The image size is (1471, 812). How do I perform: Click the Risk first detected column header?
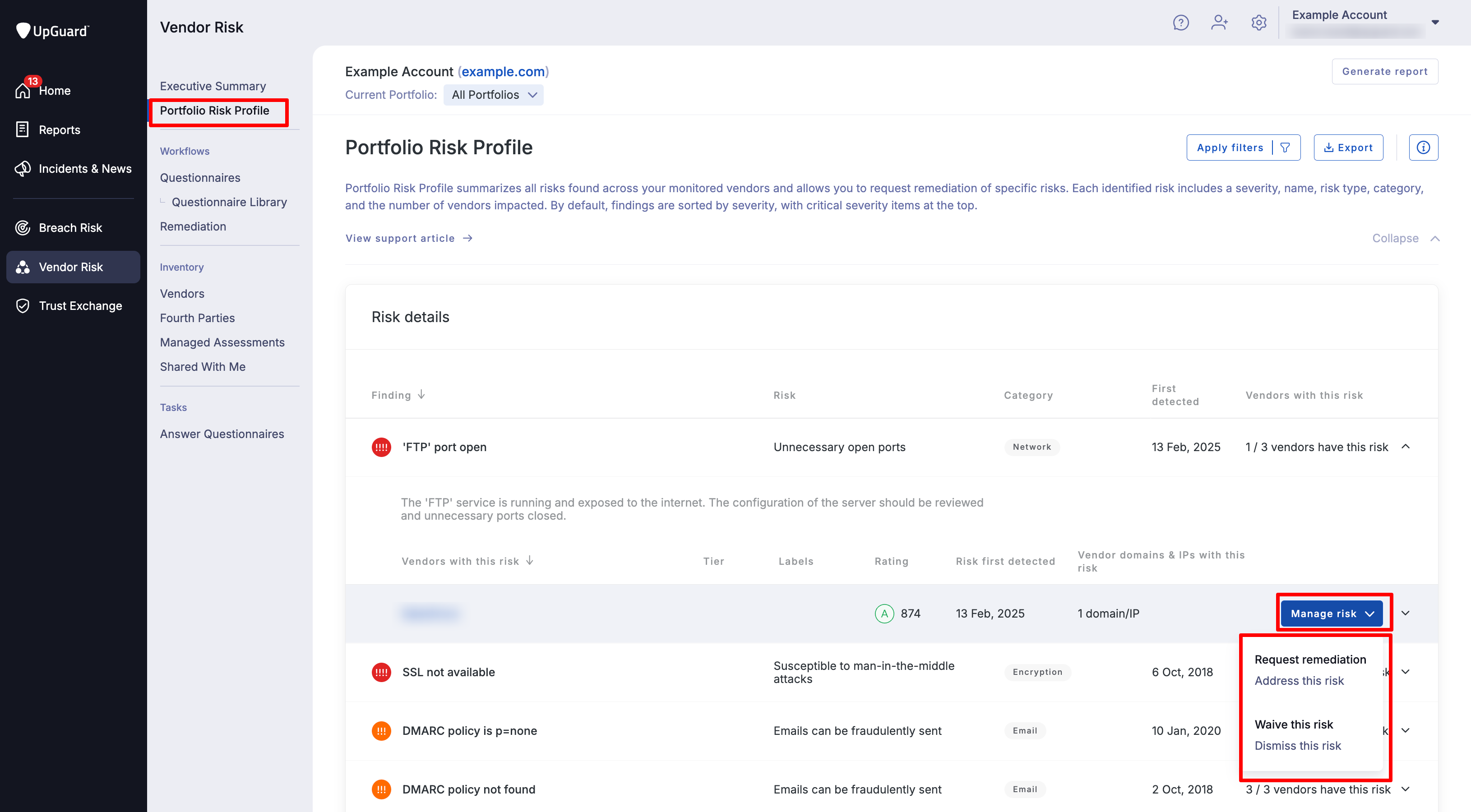pyautogui.click(x=1005, y=561)
